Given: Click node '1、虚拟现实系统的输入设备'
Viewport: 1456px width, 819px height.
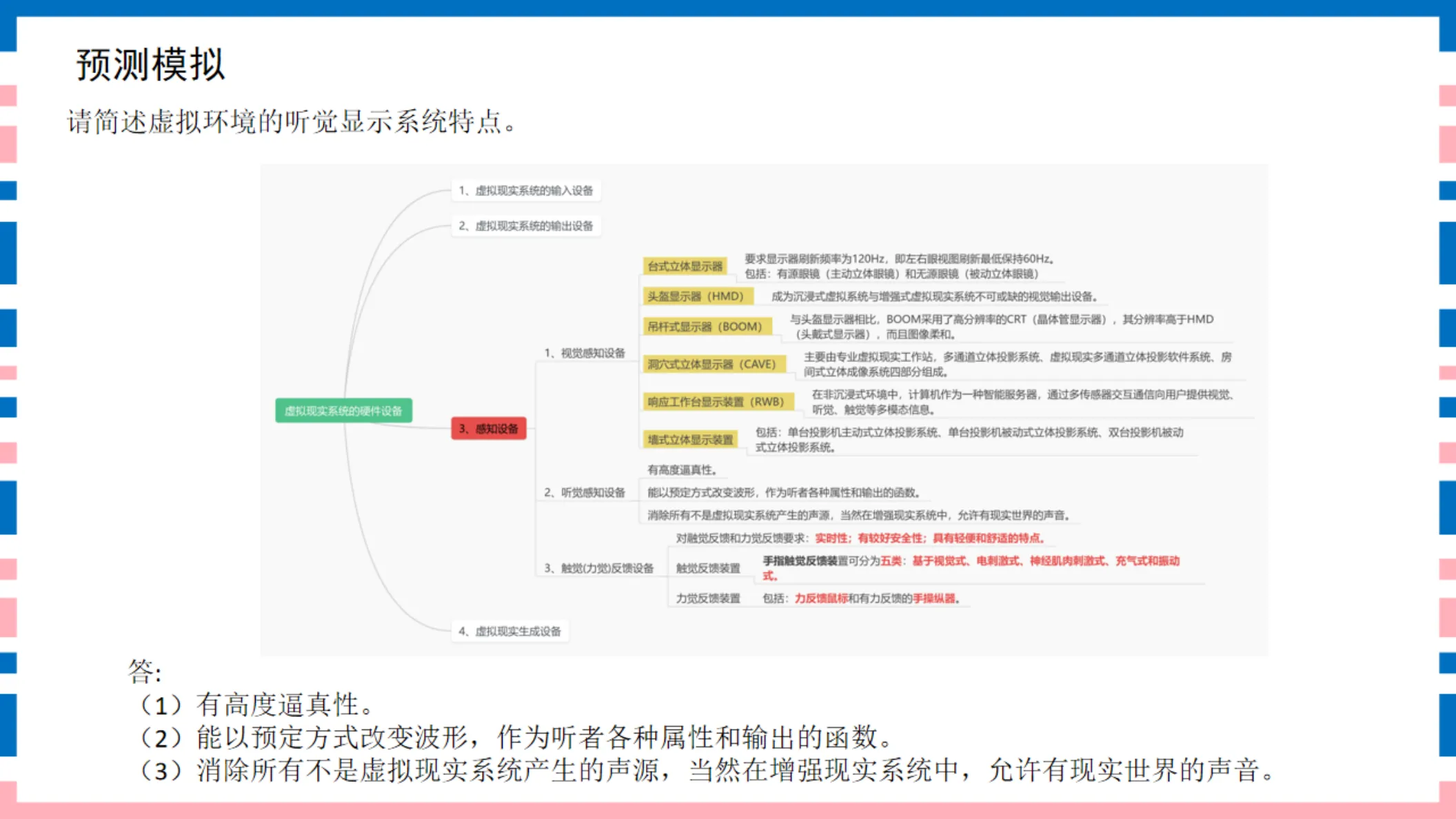Looking at the screenshot, I should click(x=526, y=190).
